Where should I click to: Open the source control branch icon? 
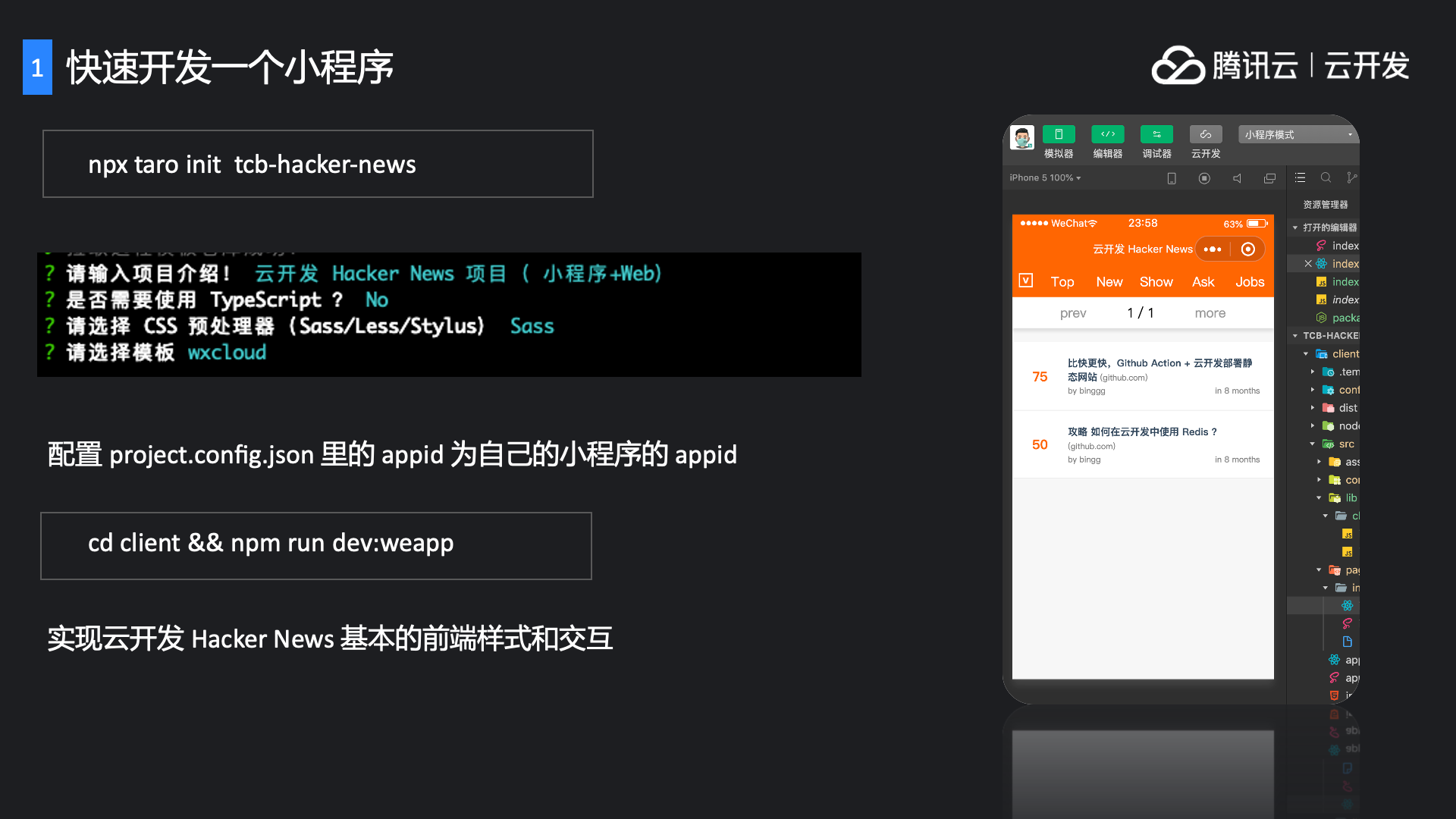(1351, 177)
